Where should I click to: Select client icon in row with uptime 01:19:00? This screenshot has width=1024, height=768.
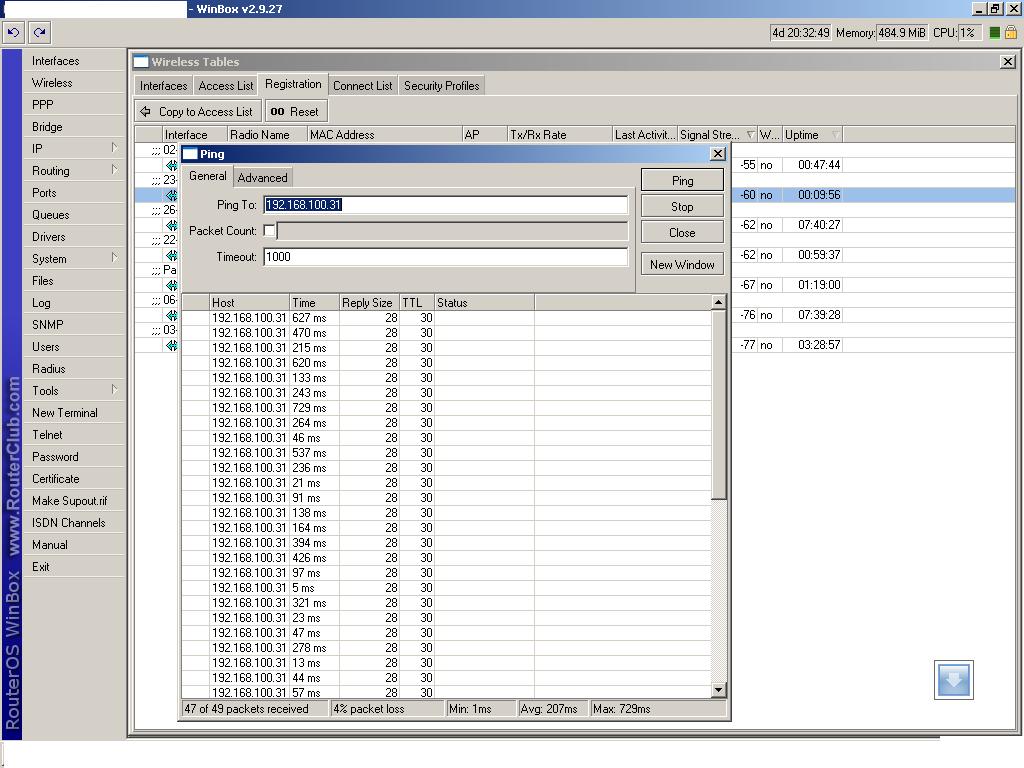[171, 285]
